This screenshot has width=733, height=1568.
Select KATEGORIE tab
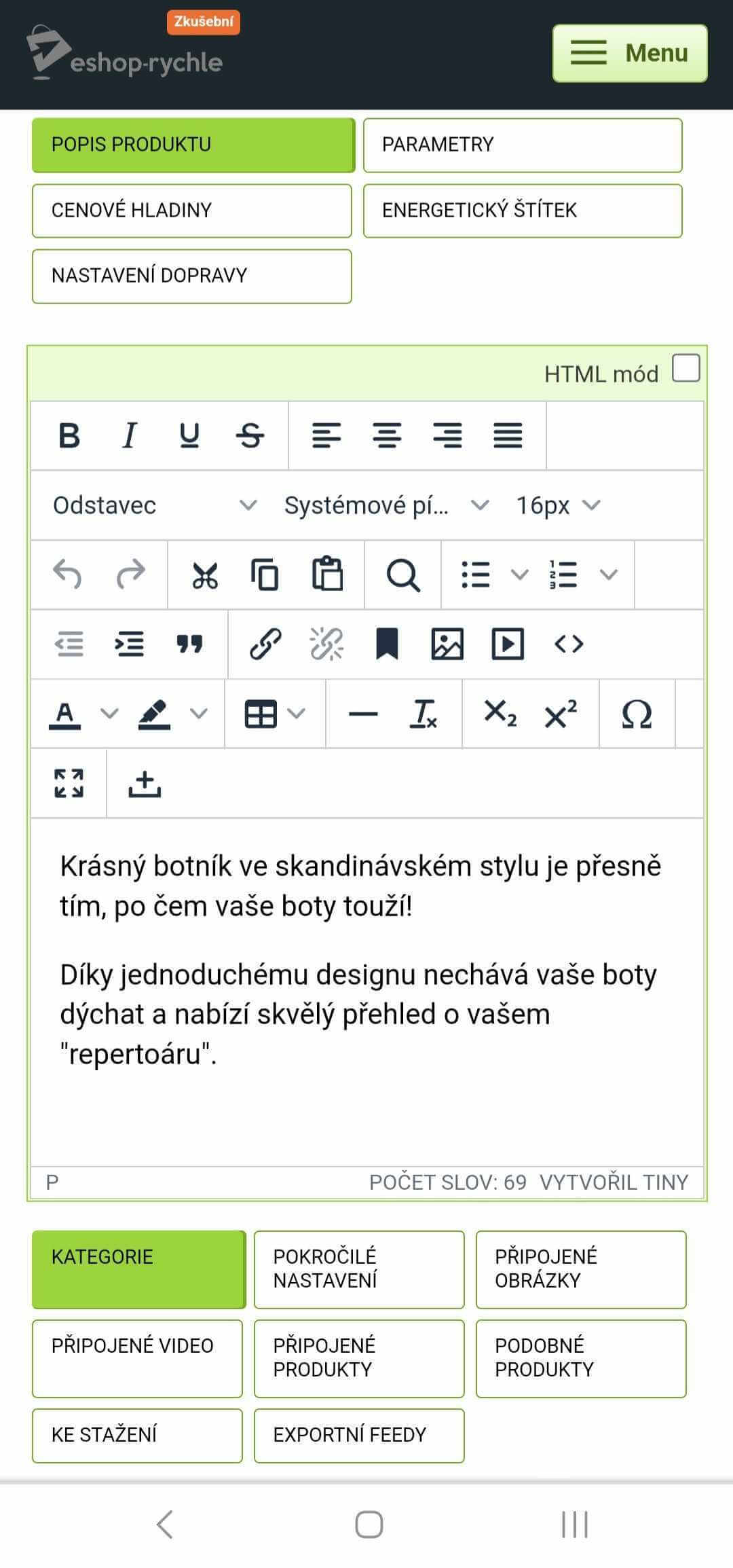coord(138,1269)
